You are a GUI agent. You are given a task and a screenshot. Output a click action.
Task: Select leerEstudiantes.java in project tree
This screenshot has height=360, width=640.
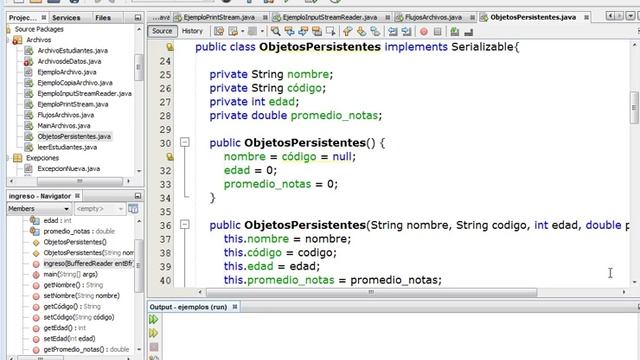point(67,147)
